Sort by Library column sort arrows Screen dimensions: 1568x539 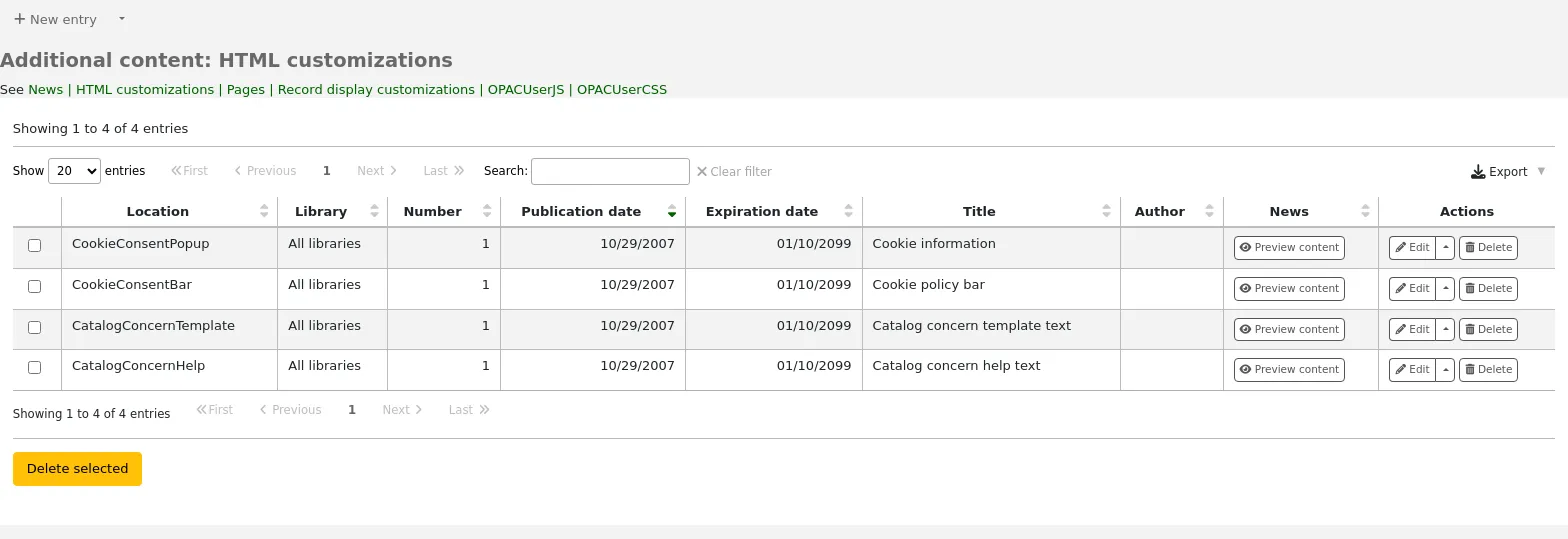374,211
